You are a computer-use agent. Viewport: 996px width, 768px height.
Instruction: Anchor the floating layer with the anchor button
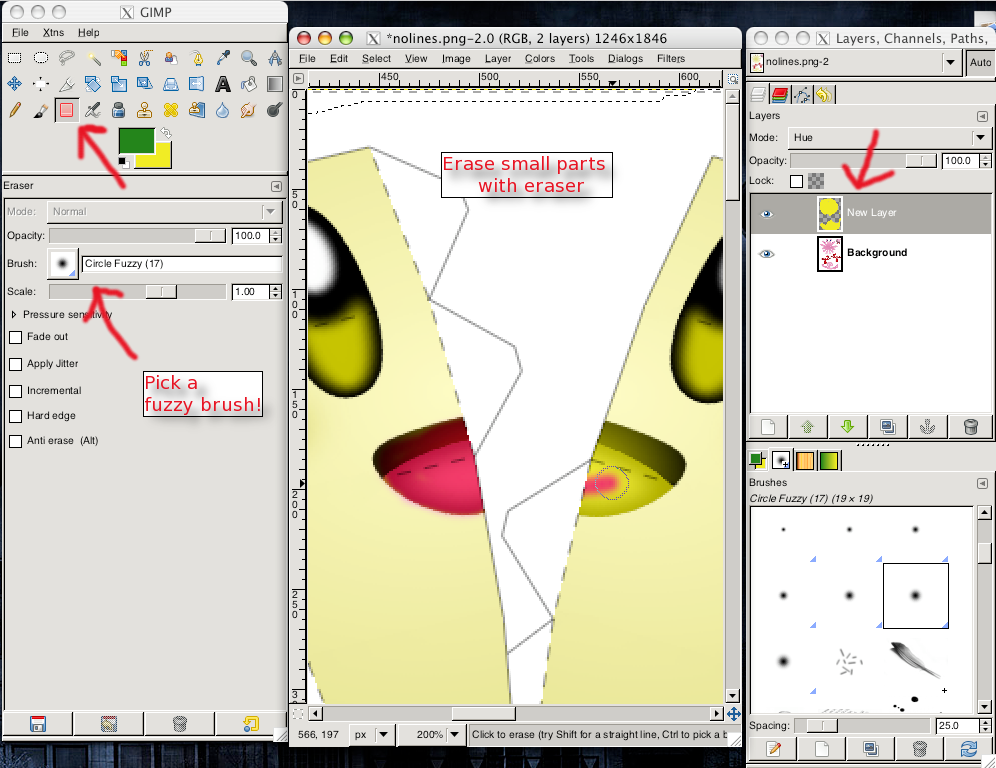pos(928,426)
